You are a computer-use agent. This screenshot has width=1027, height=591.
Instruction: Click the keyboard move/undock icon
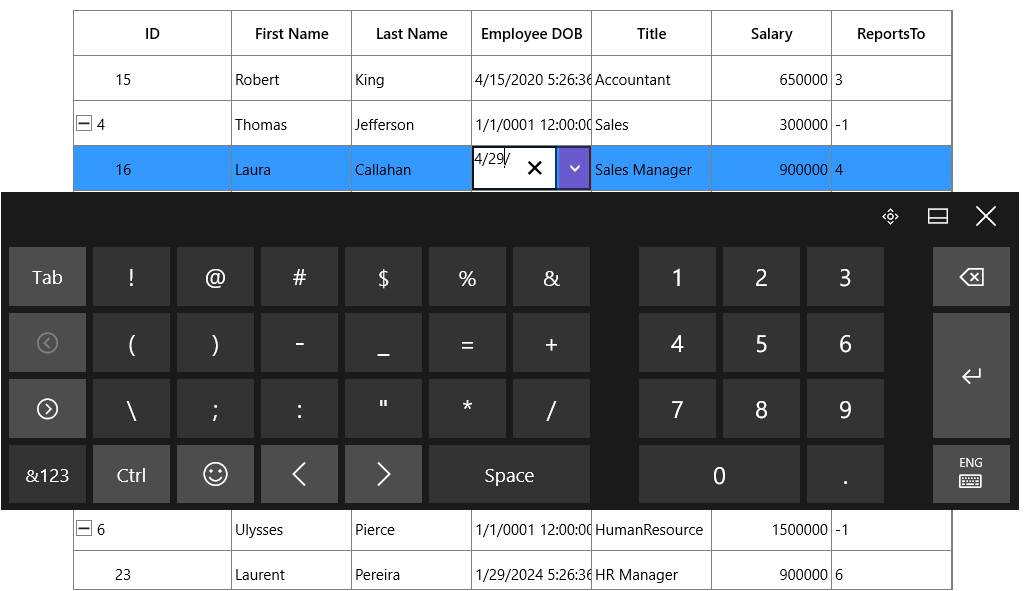tap(890, 216)
